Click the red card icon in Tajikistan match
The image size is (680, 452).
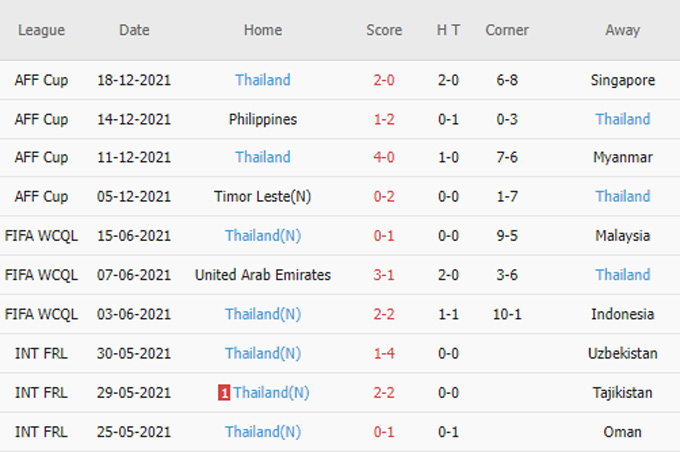(x=224, y=393)
